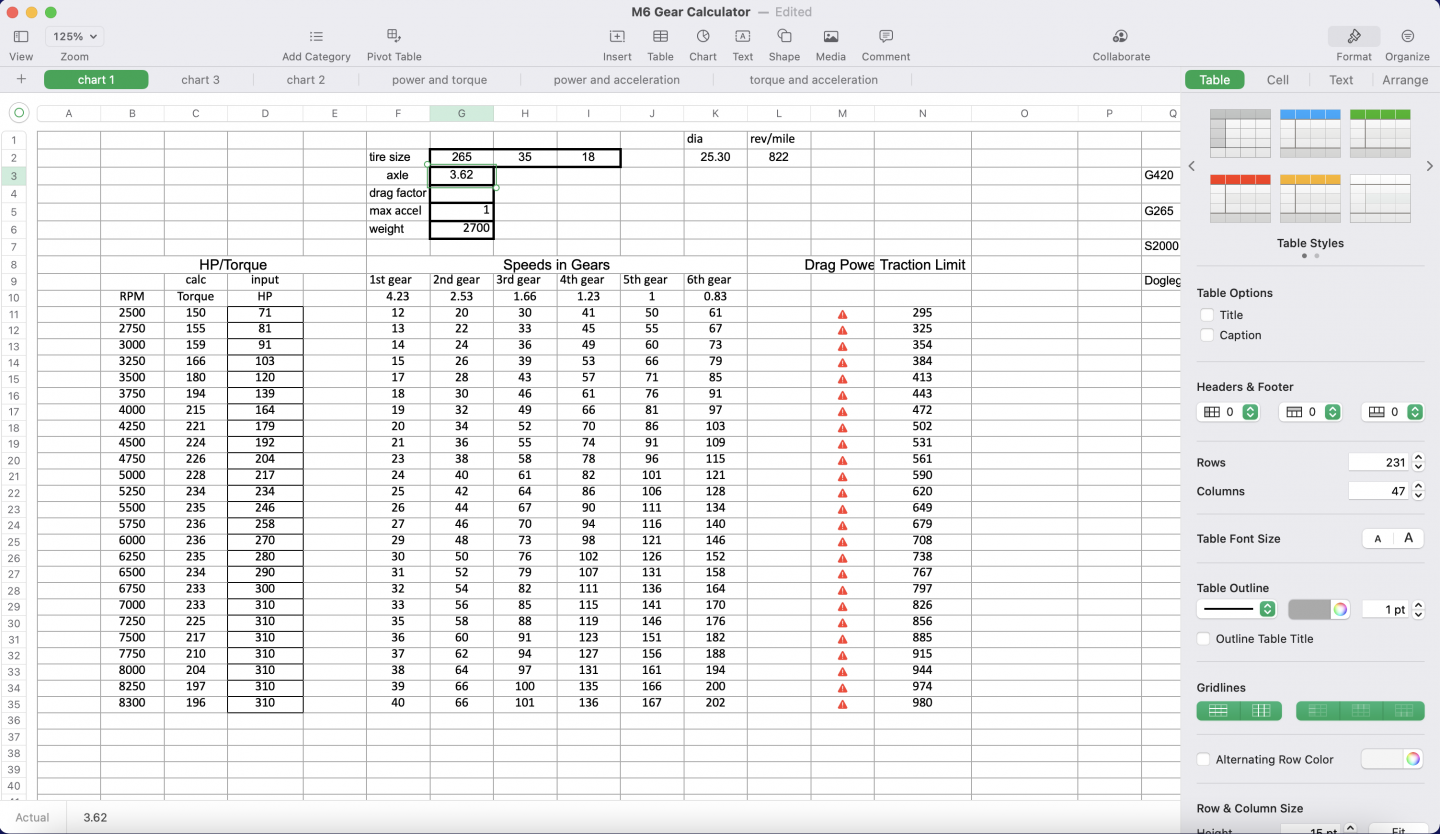1440x834 pixels.
Task: Enable the table Title checkbox
Action: click(x=1207, y=315)
